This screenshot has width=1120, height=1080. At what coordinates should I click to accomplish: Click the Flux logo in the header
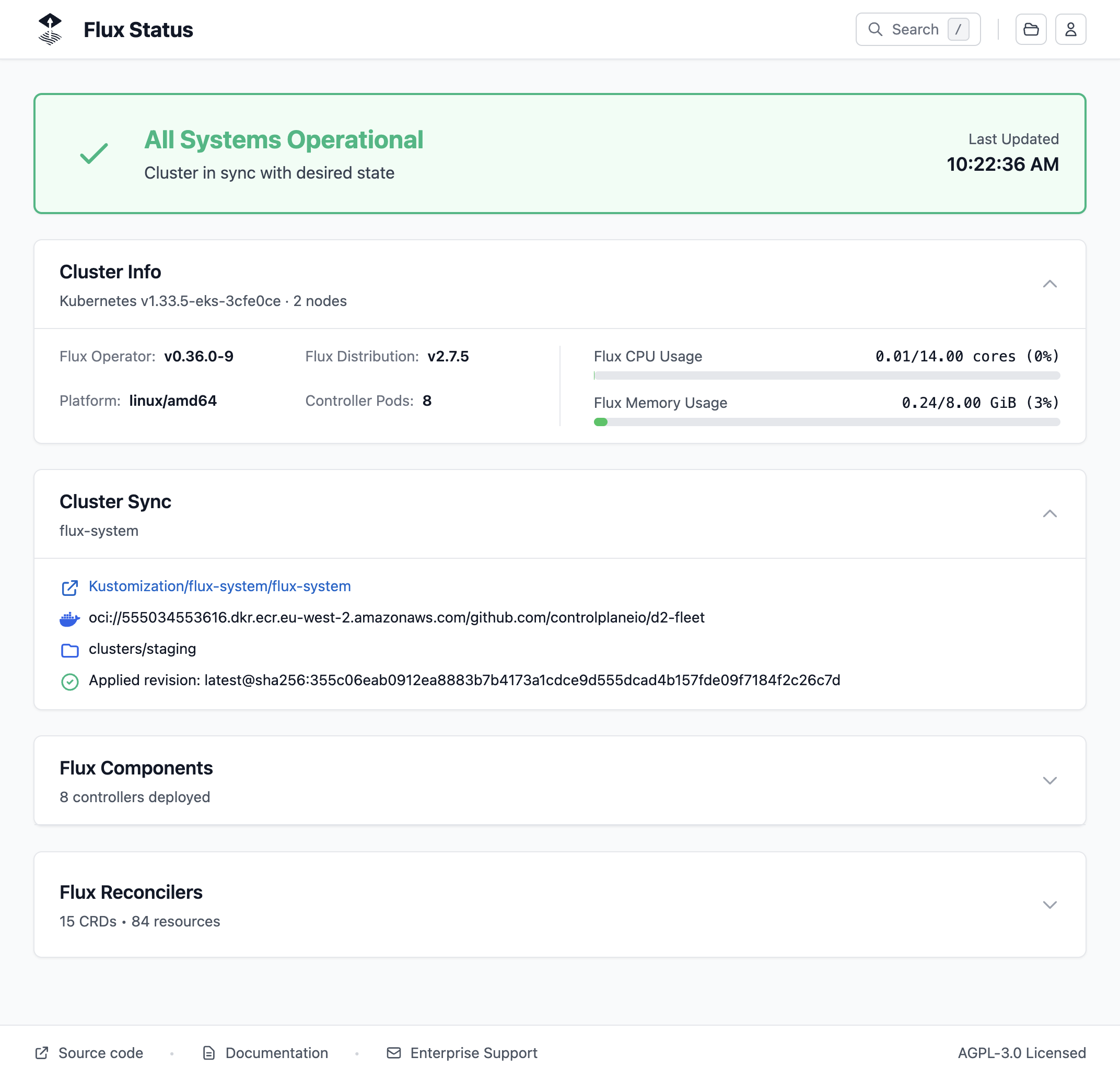click(x=50, y=29)
